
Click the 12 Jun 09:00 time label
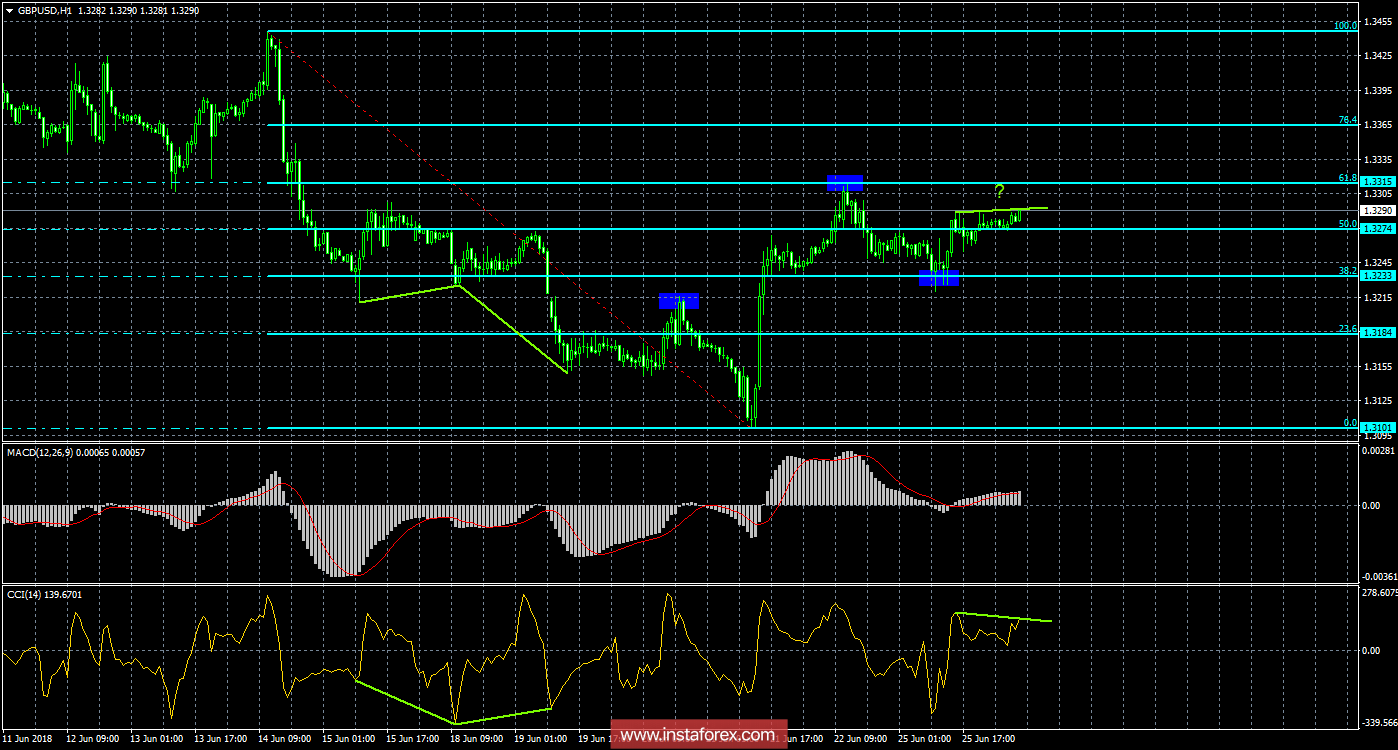pos(94,739)
